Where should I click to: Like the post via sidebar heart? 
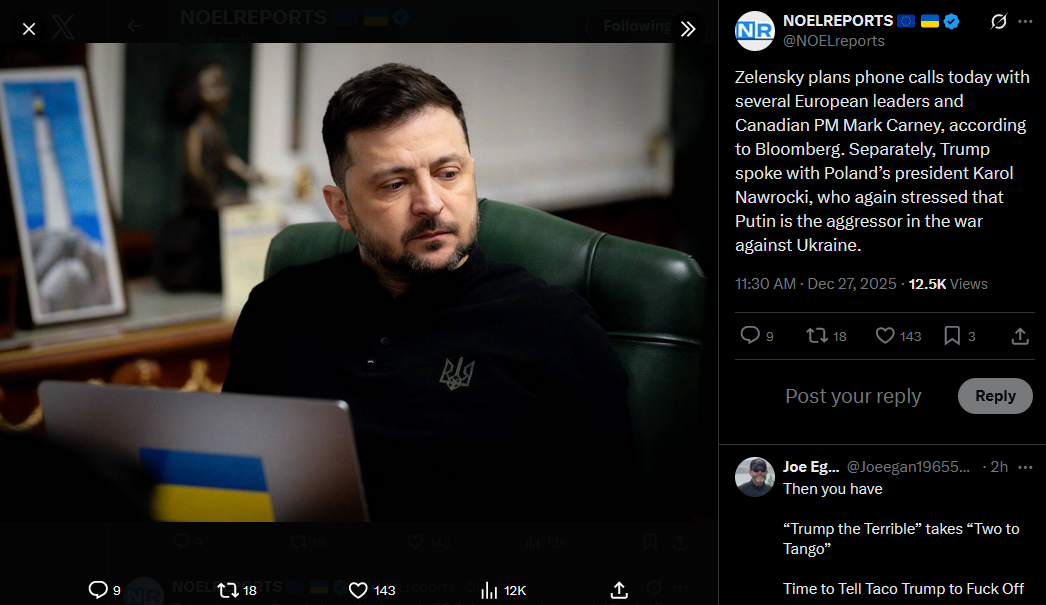(x=885, y=336)
